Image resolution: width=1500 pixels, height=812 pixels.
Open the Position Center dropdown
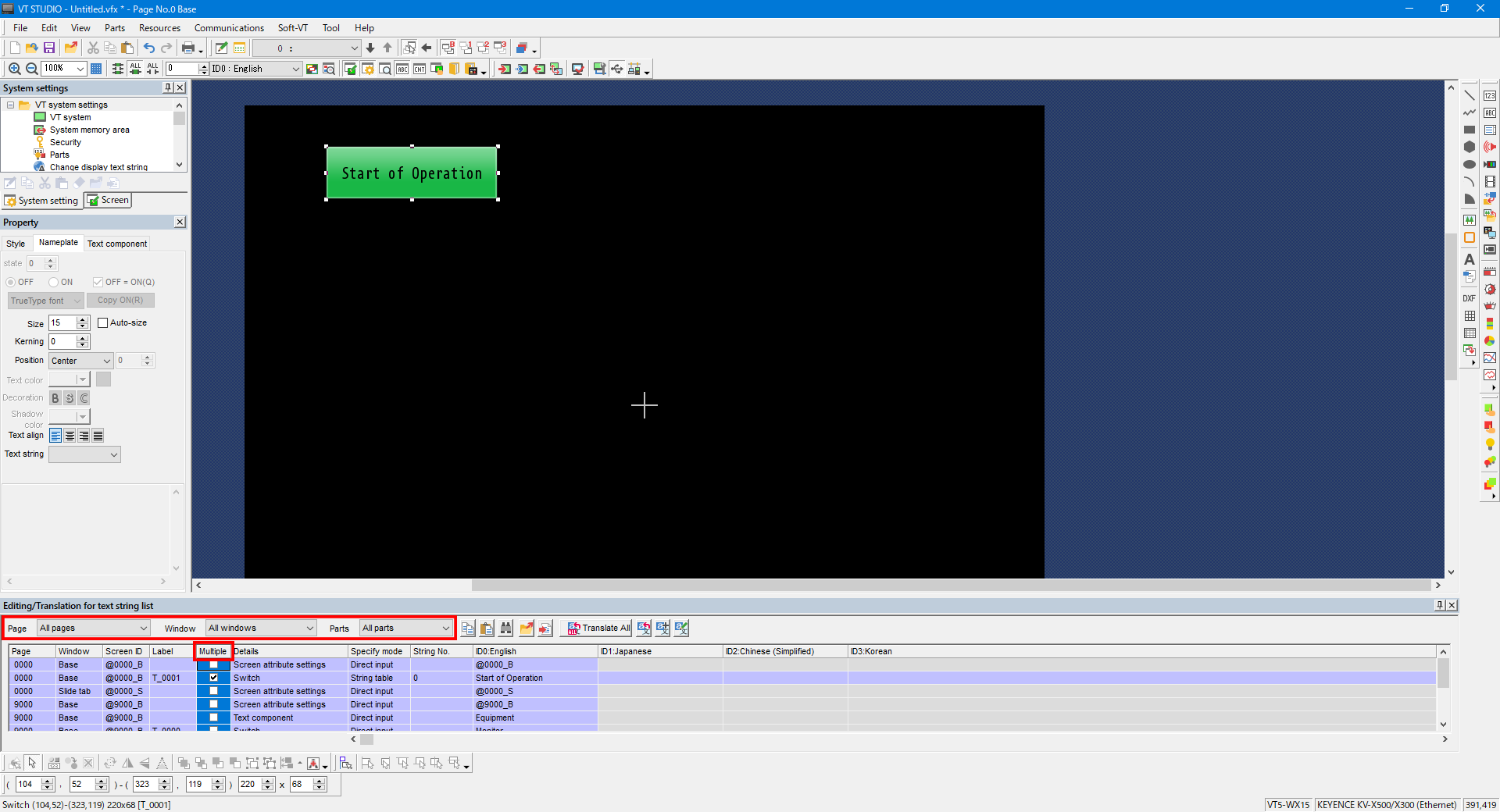click(x=81, y=361)
